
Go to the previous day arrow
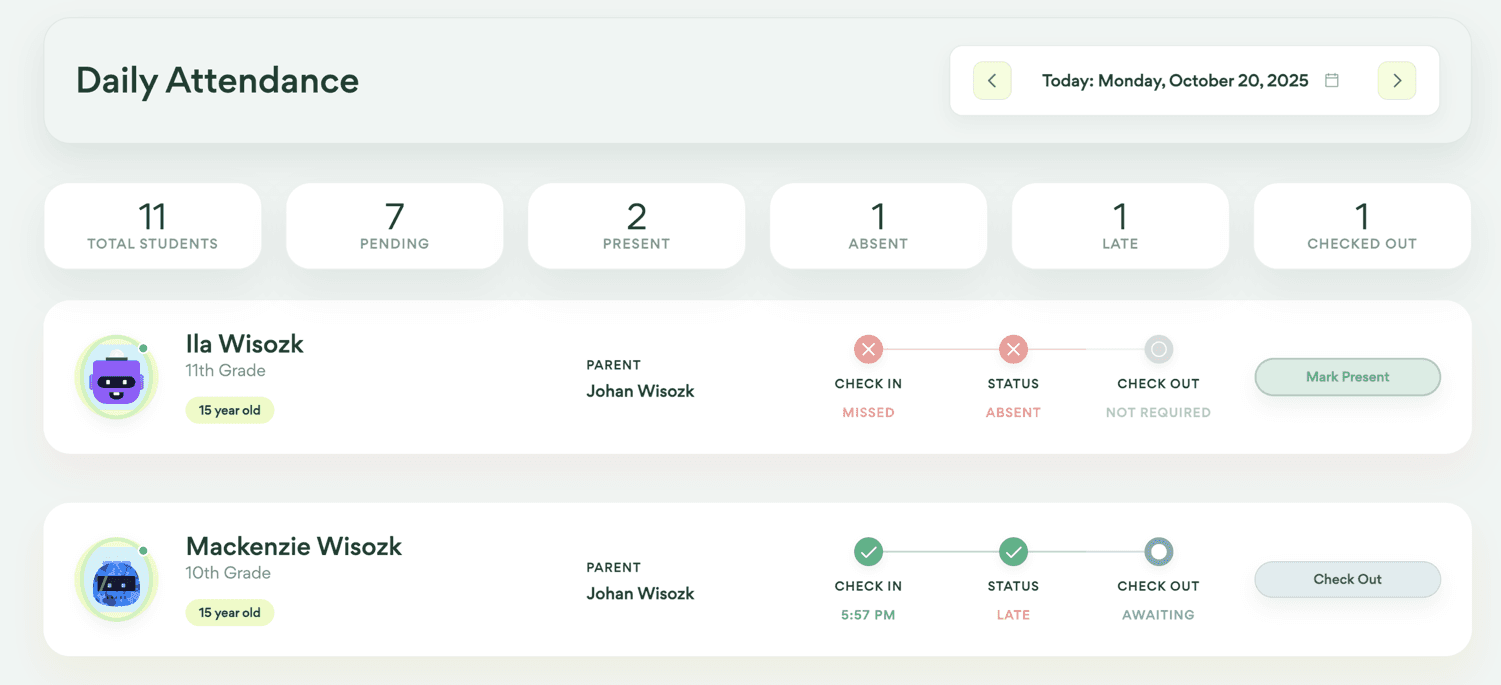(992, 81)
